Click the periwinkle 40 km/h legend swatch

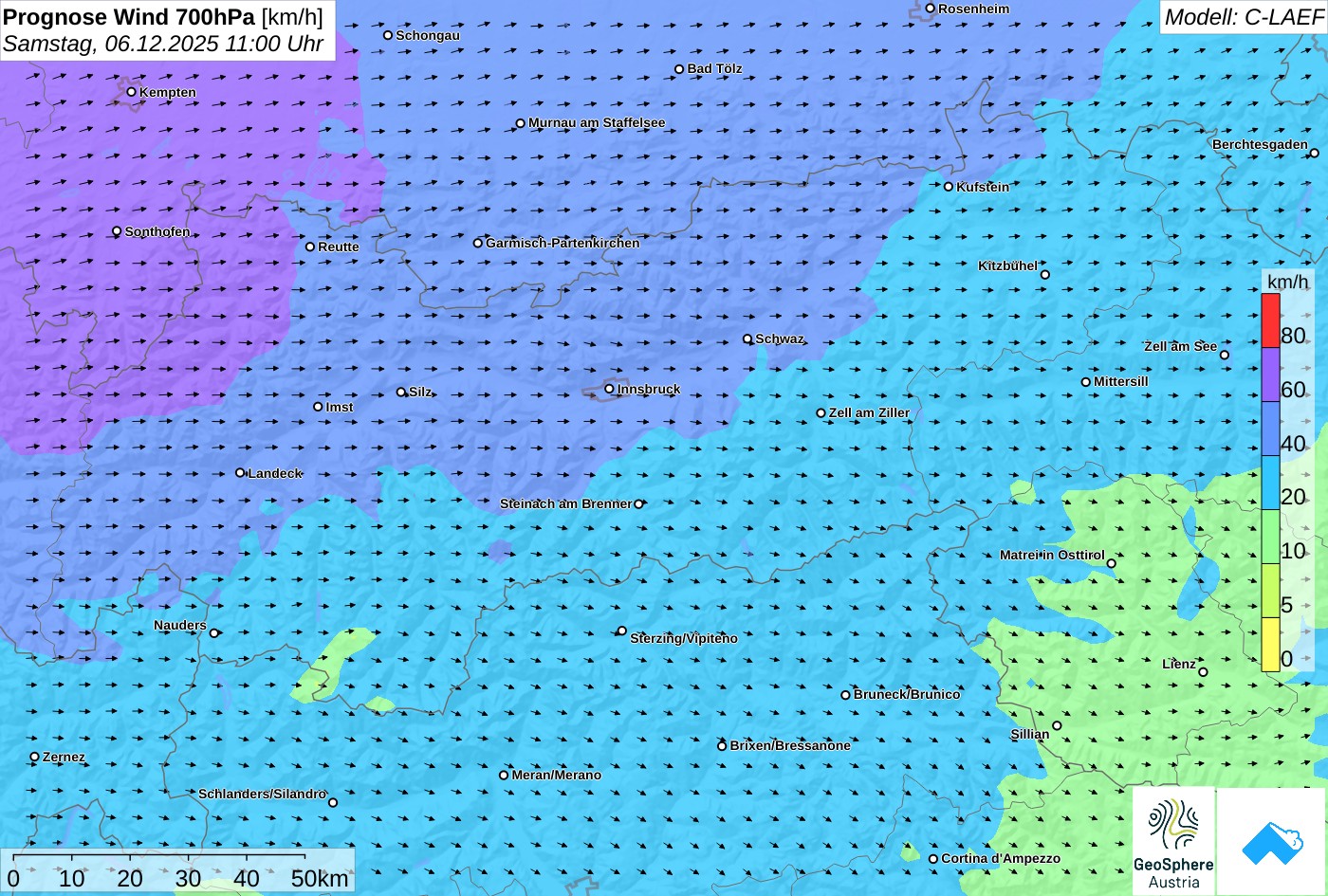point(1271,429)
